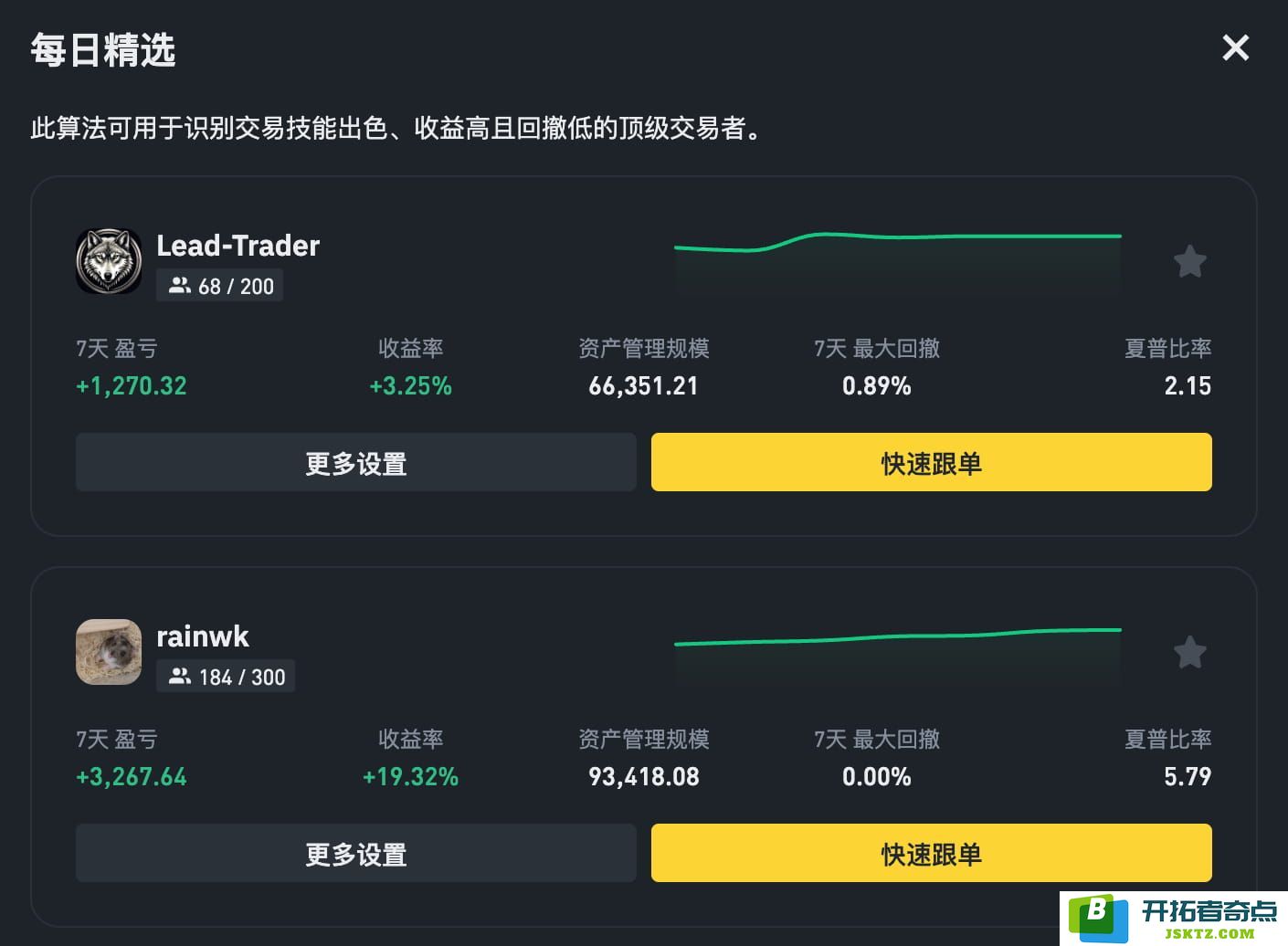Open Lead-Trader's wolf avatar
1288x946 pixels.
point(109,261)
